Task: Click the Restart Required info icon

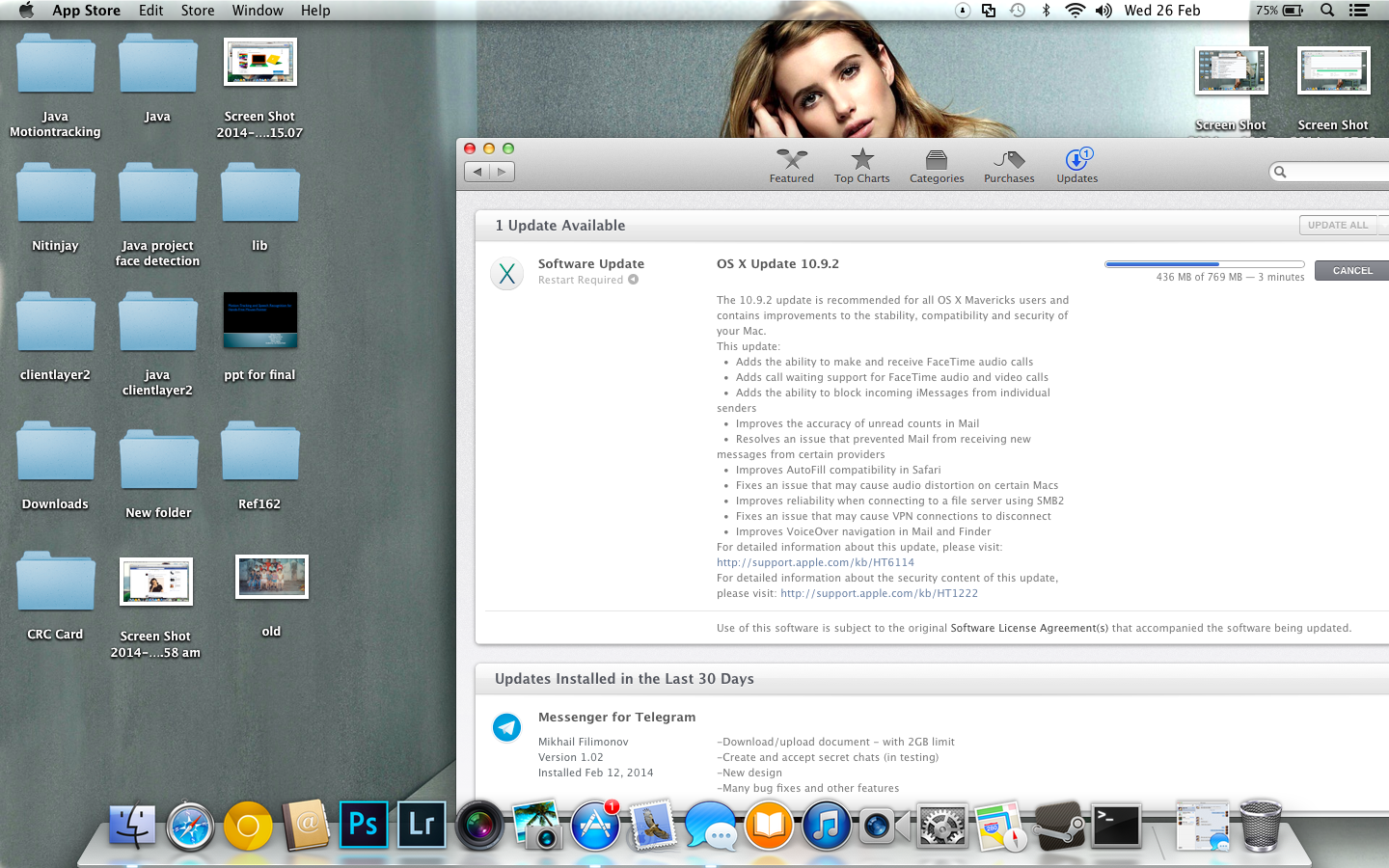Action: pyautogui.click(x=634, y=280)
